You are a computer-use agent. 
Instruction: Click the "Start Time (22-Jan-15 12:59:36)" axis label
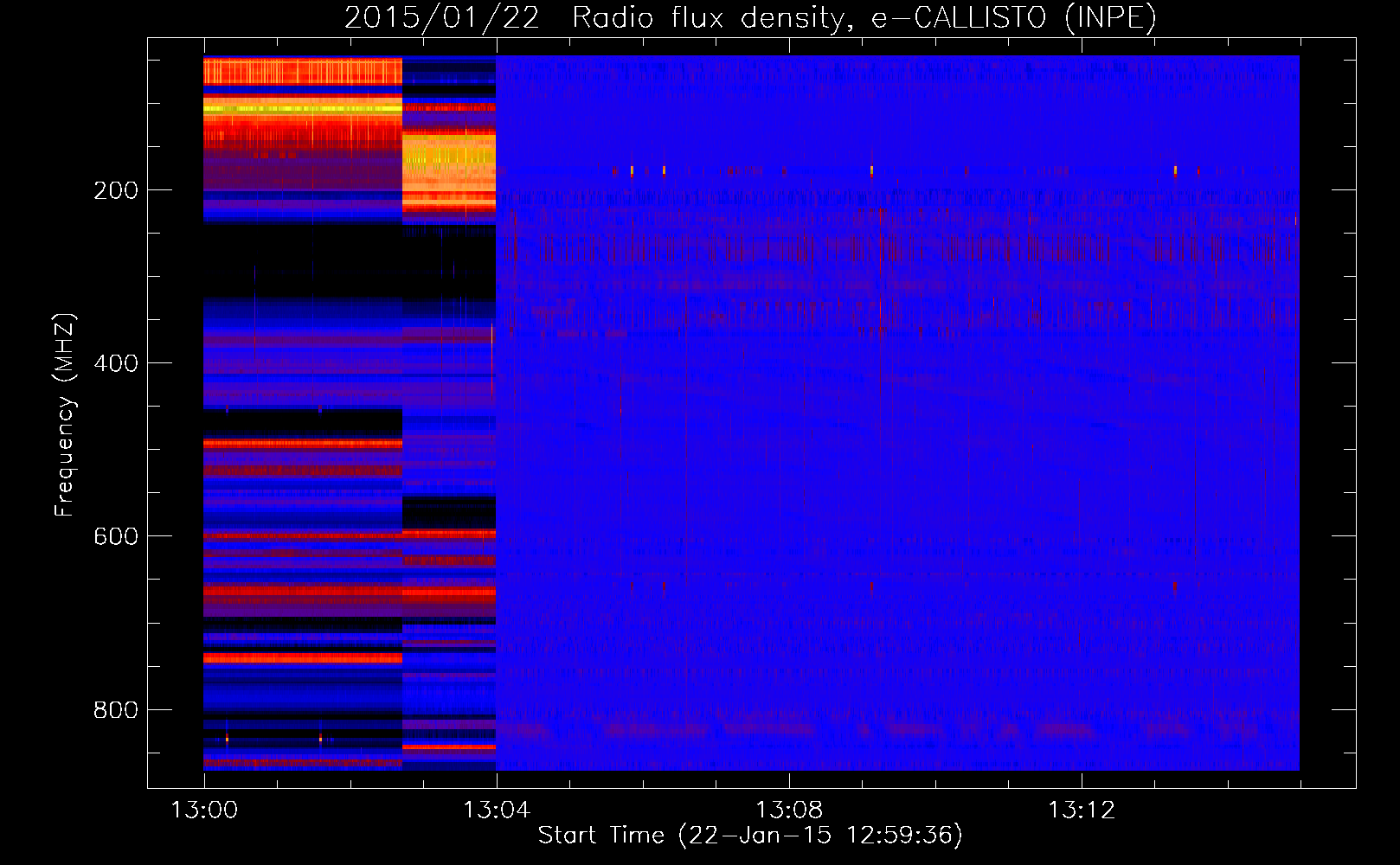[750, 836]
